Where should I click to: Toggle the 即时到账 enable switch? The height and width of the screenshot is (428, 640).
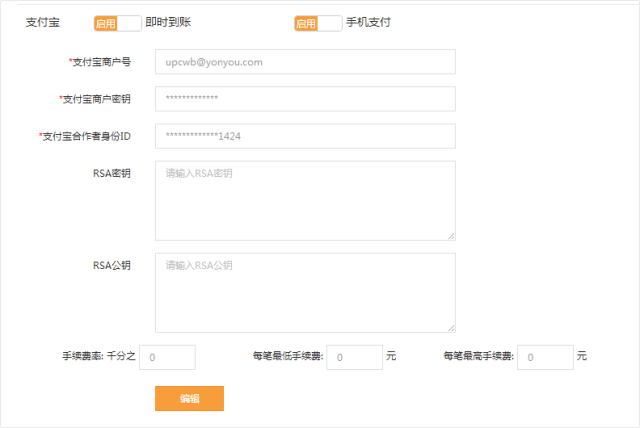pyautogui.click(x=118, y=23)
